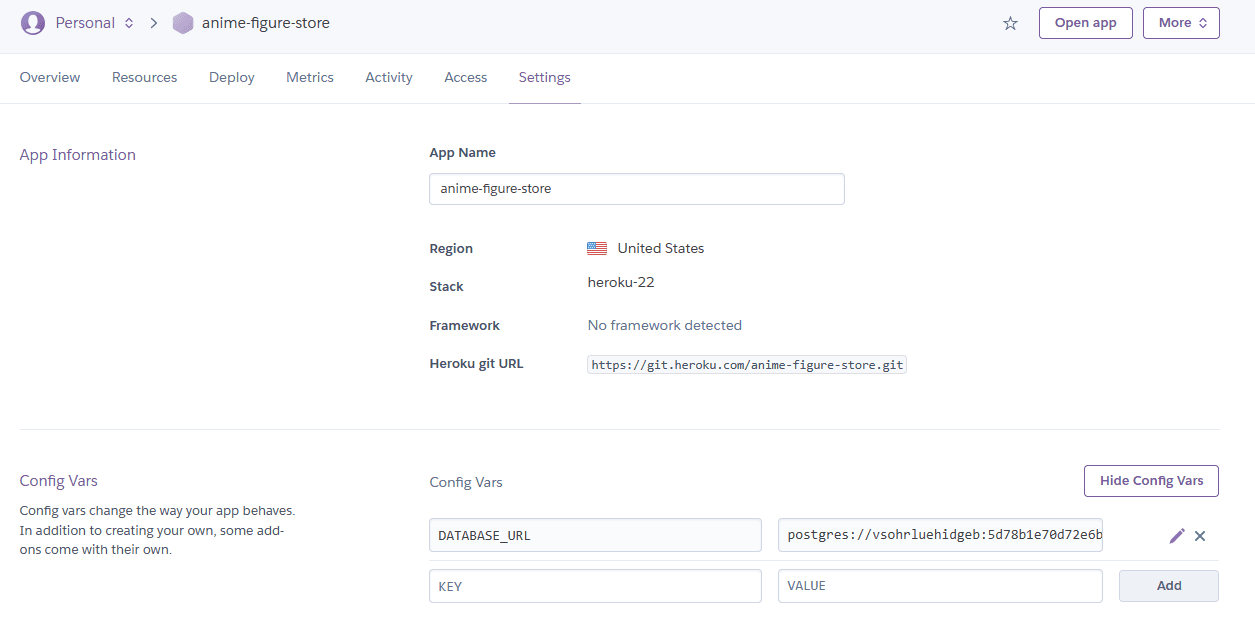Expand the More dropdown menu

1181,23
